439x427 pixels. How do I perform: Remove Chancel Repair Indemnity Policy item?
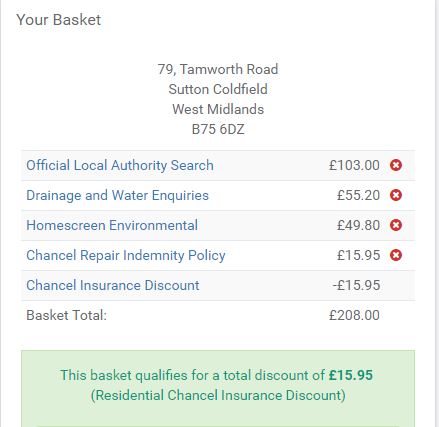point(396,255)
